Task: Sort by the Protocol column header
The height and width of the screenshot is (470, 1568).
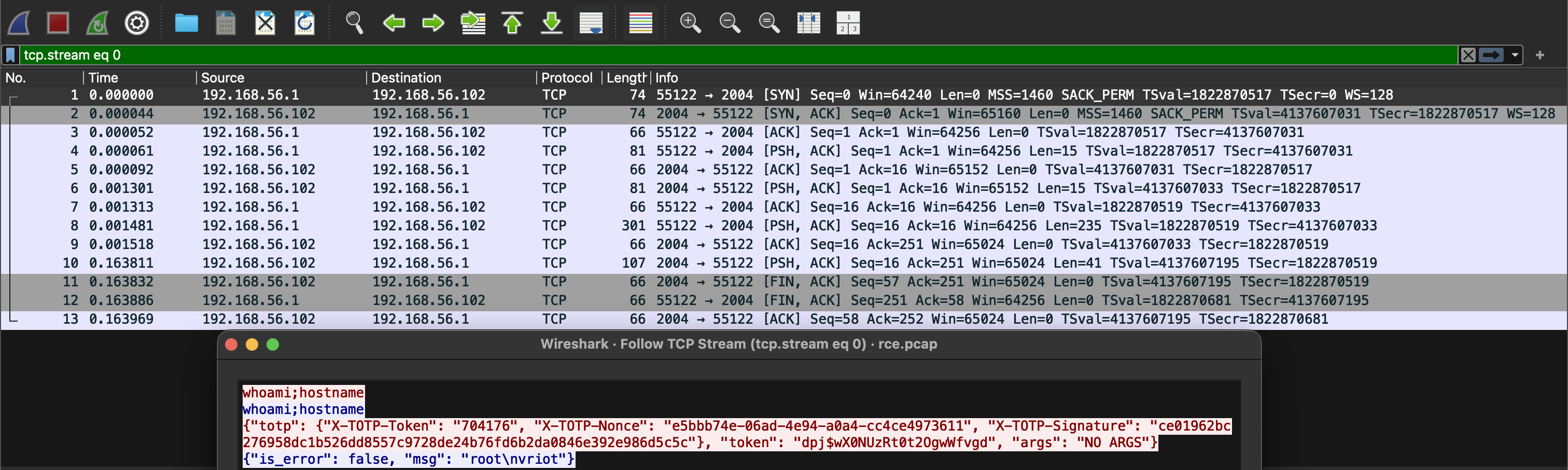Action: coord(569,78)
